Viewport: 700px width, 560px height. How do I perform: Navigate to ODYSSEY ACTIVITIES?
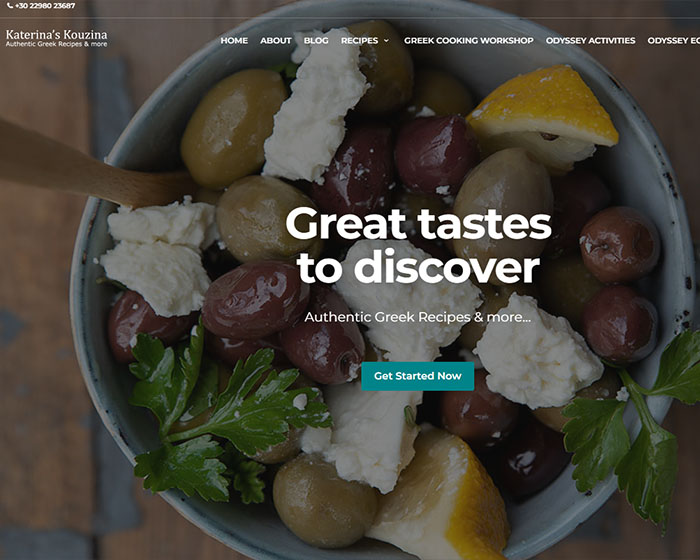[590, 41]
